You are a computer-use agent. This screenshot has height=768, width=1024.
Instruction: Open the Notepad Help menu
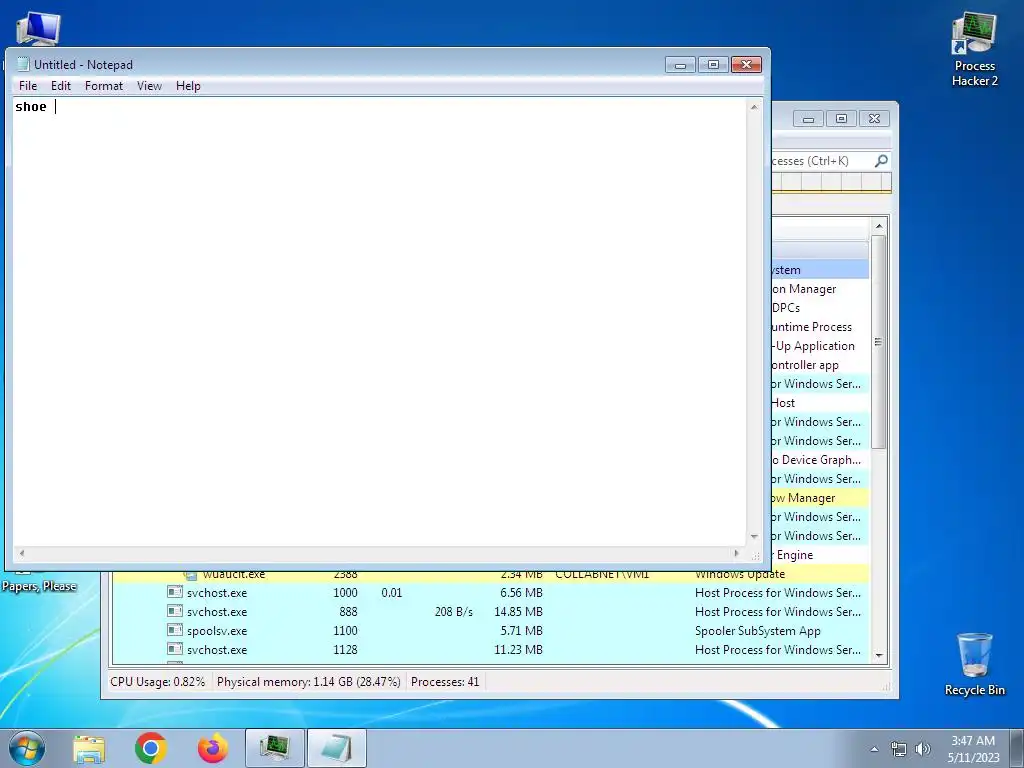click(x=188, y=86)
